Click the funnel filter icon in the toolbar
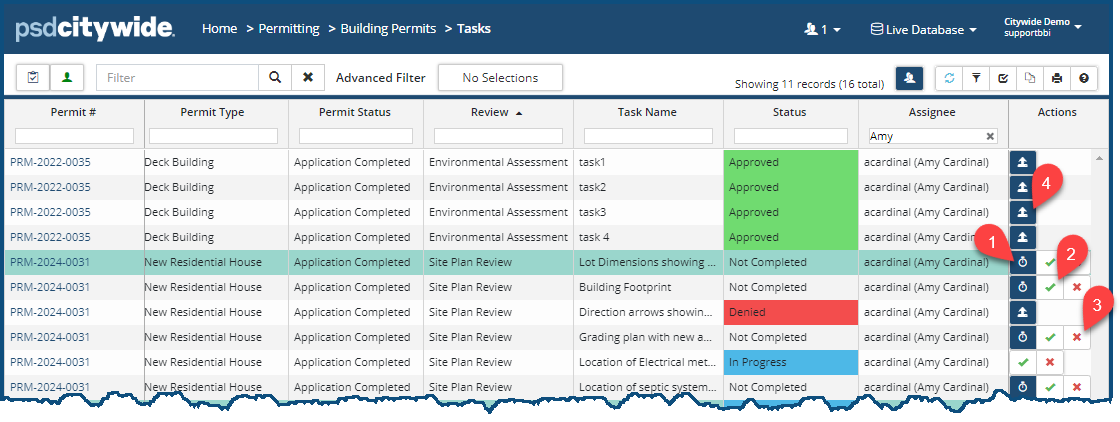Viewport: 1120px width, 422px height. pyautogui.click(x=976, y=78)
